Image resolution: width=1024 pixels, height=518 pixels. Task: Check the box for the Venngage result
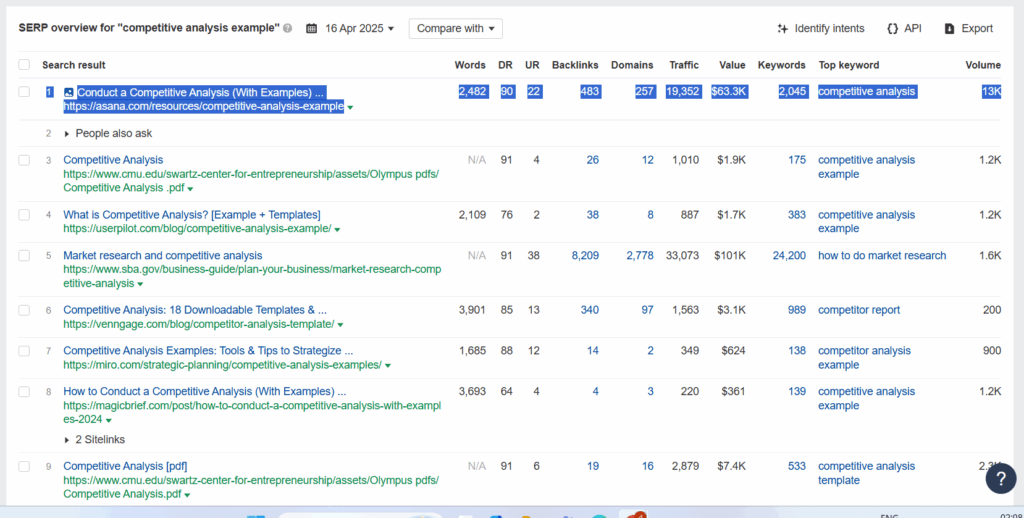[x=24, y=310]
